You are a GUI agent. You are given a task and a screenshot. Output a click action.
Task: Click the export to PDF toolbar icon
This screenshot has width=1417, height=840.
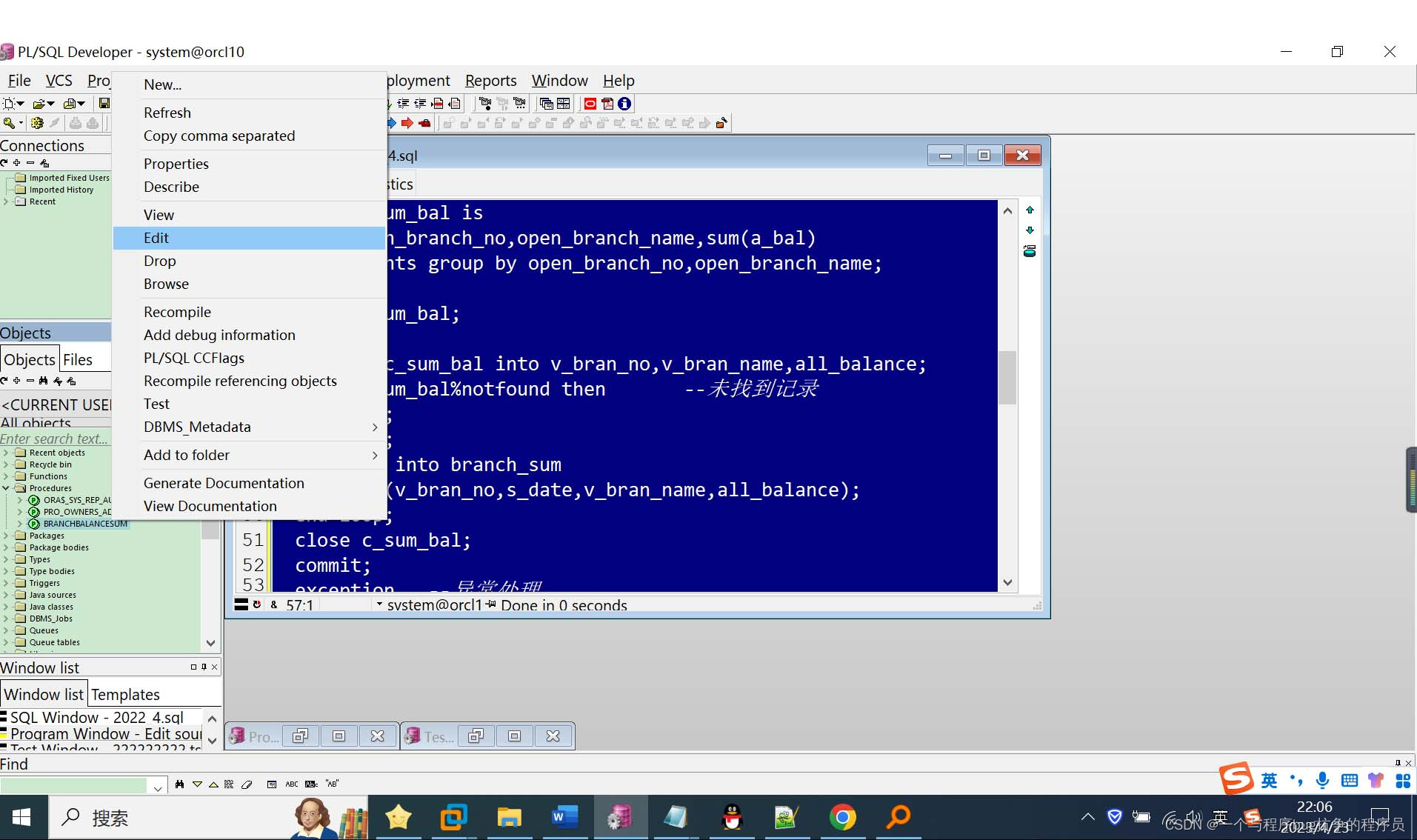607,104
